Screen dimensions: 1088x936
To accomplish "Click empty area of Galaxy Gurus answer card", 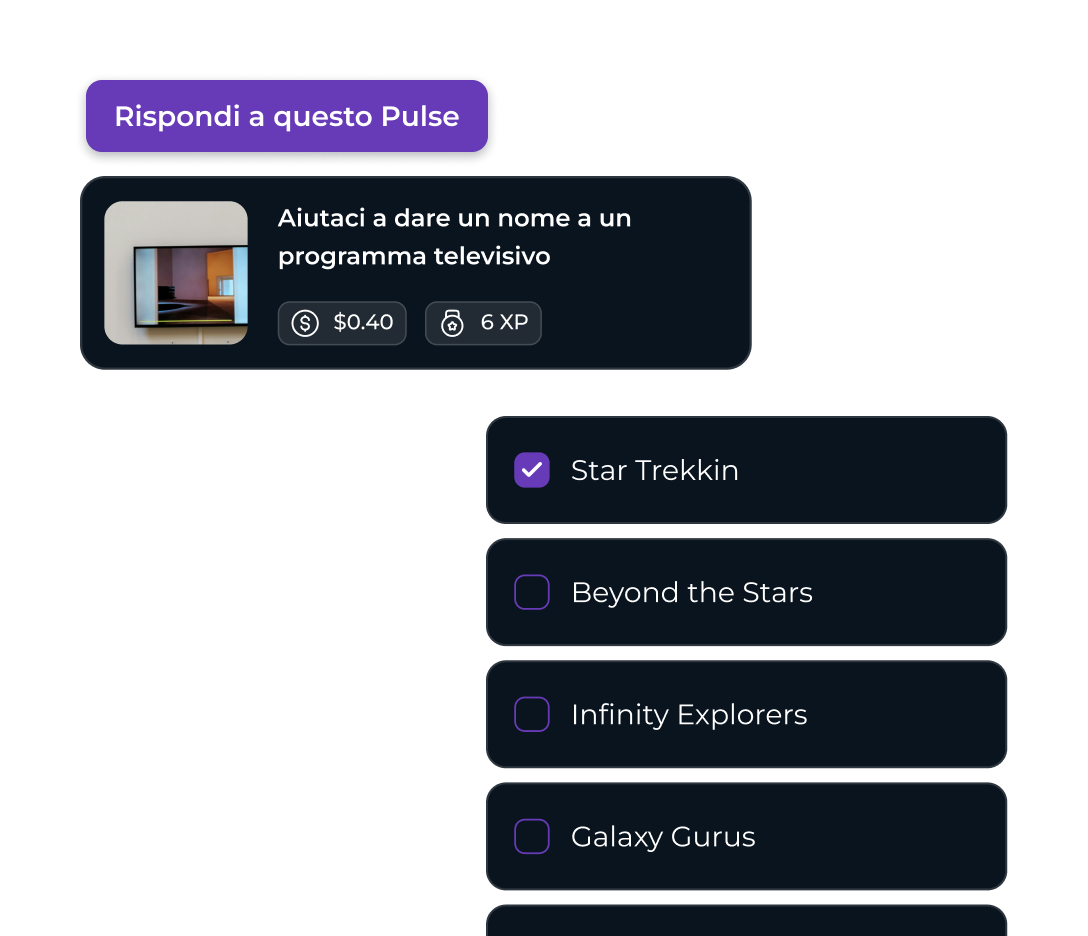I will click(881, 836).
